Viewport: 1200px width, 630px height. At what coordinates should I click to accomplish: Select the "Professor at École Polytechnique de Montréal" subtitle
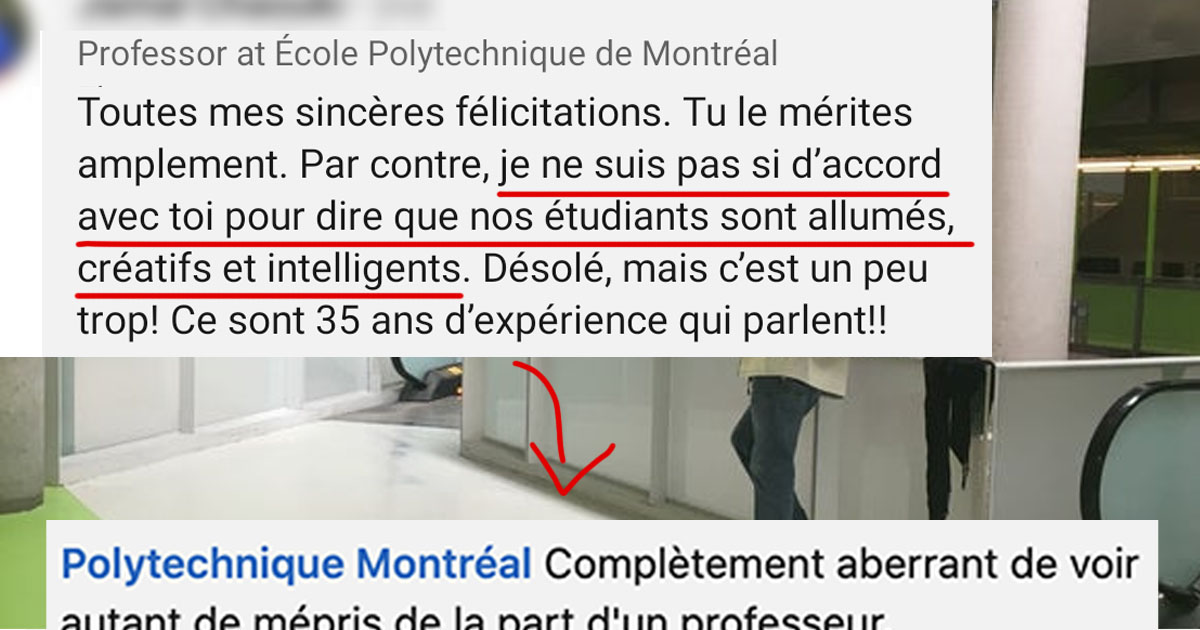tap(427, 54)
